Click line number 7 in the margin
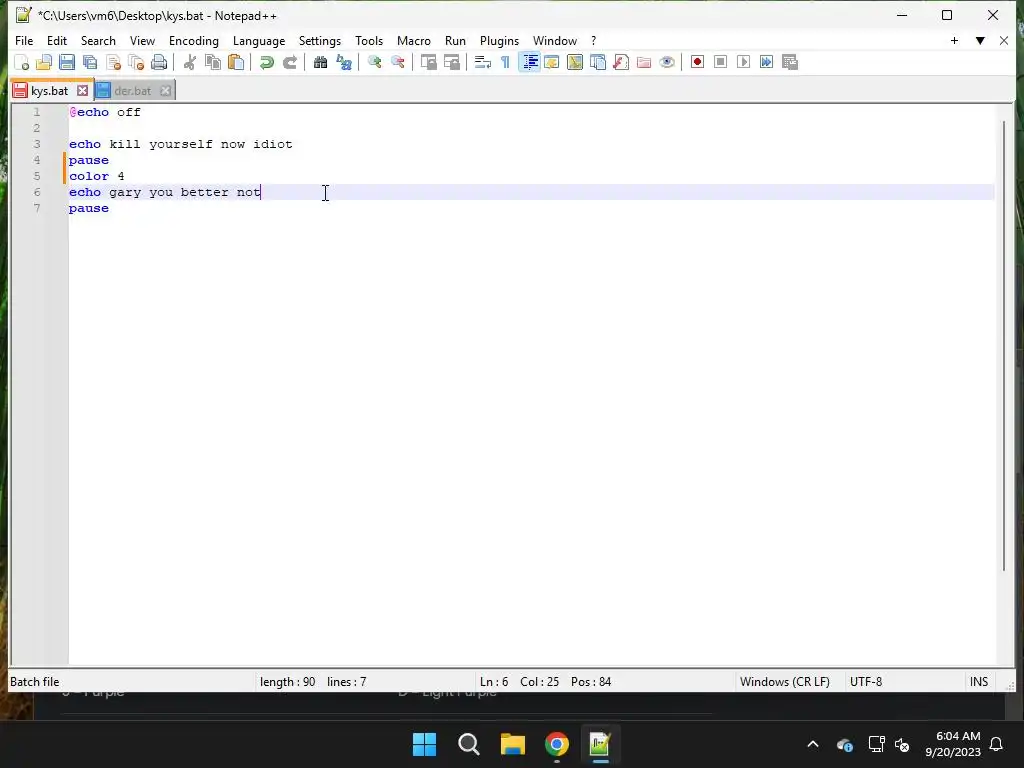The width and height of the screenshot is (1024, 768). [37, 208]
